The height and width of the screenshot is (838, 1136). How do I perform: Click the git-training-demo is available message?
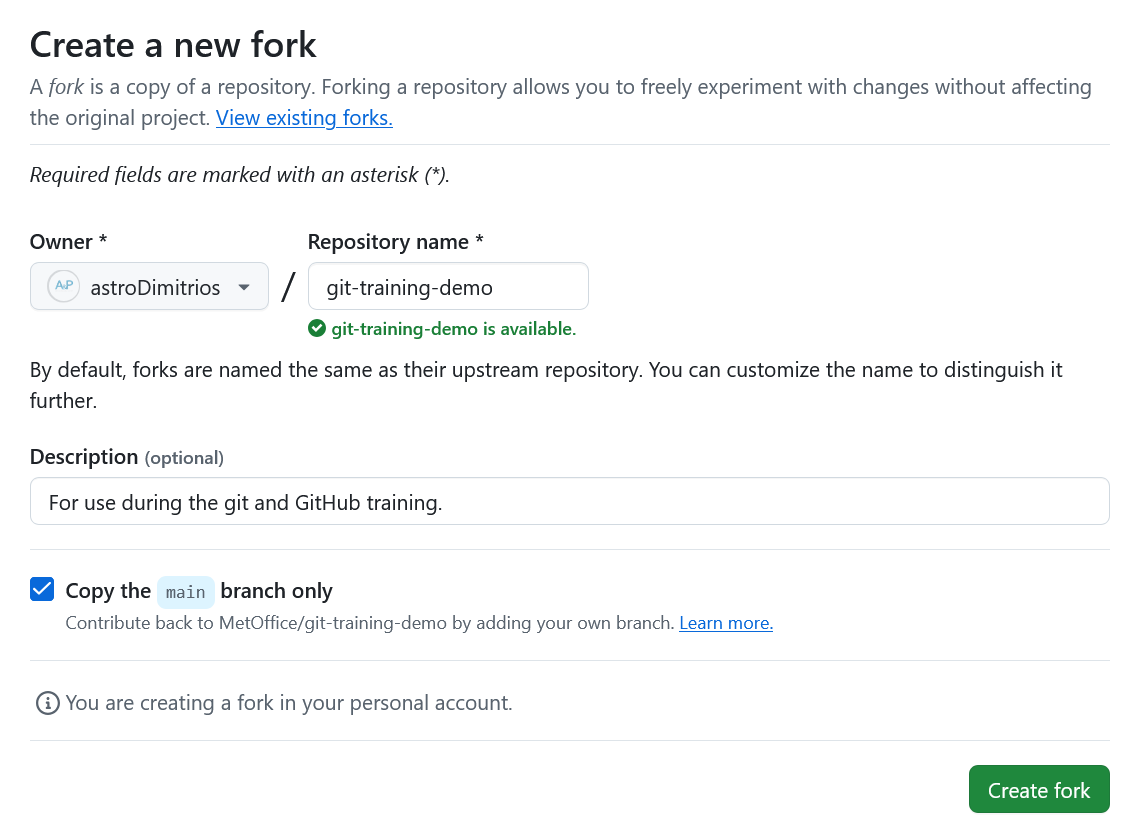click(445, 329)
